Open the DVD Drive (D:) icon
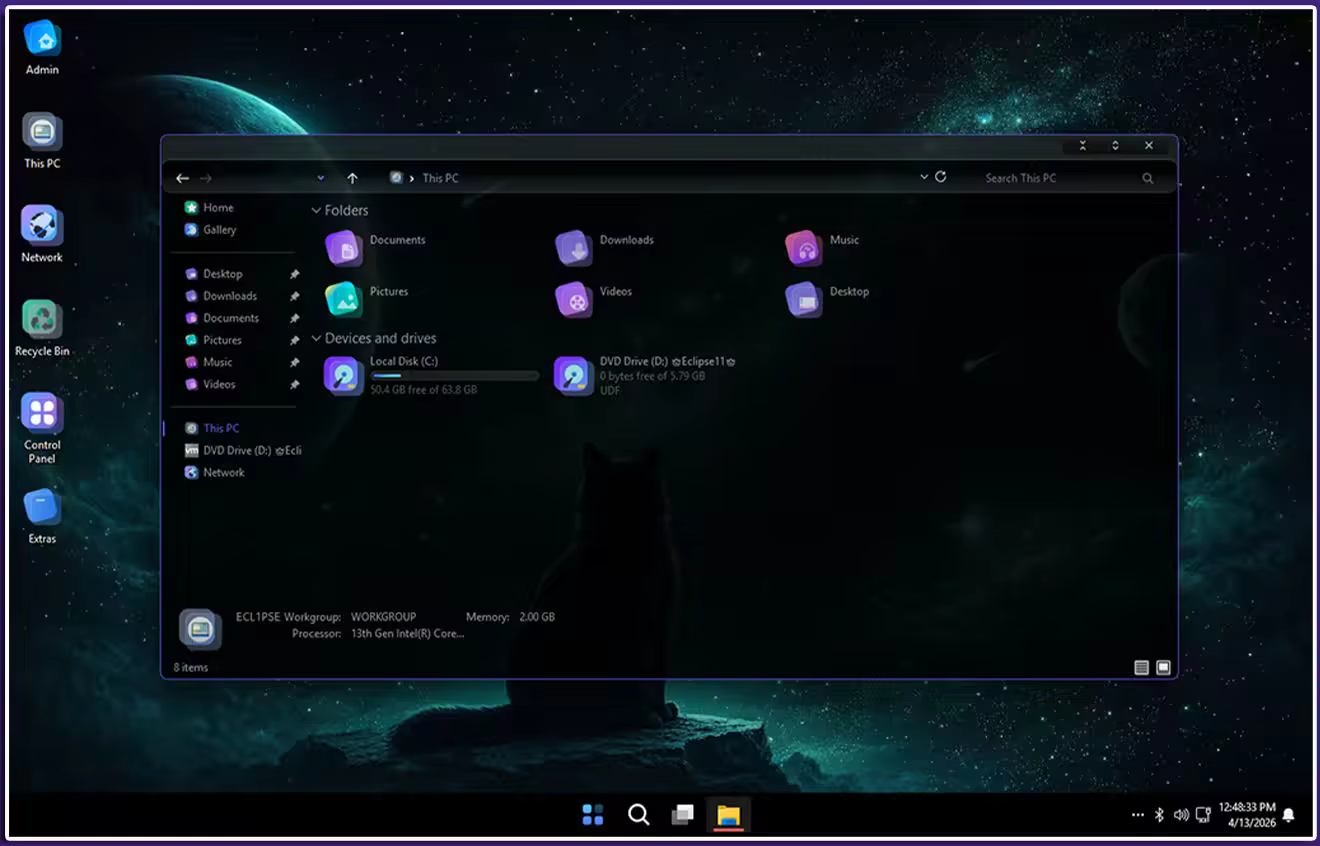 click(x=574, y=376)
